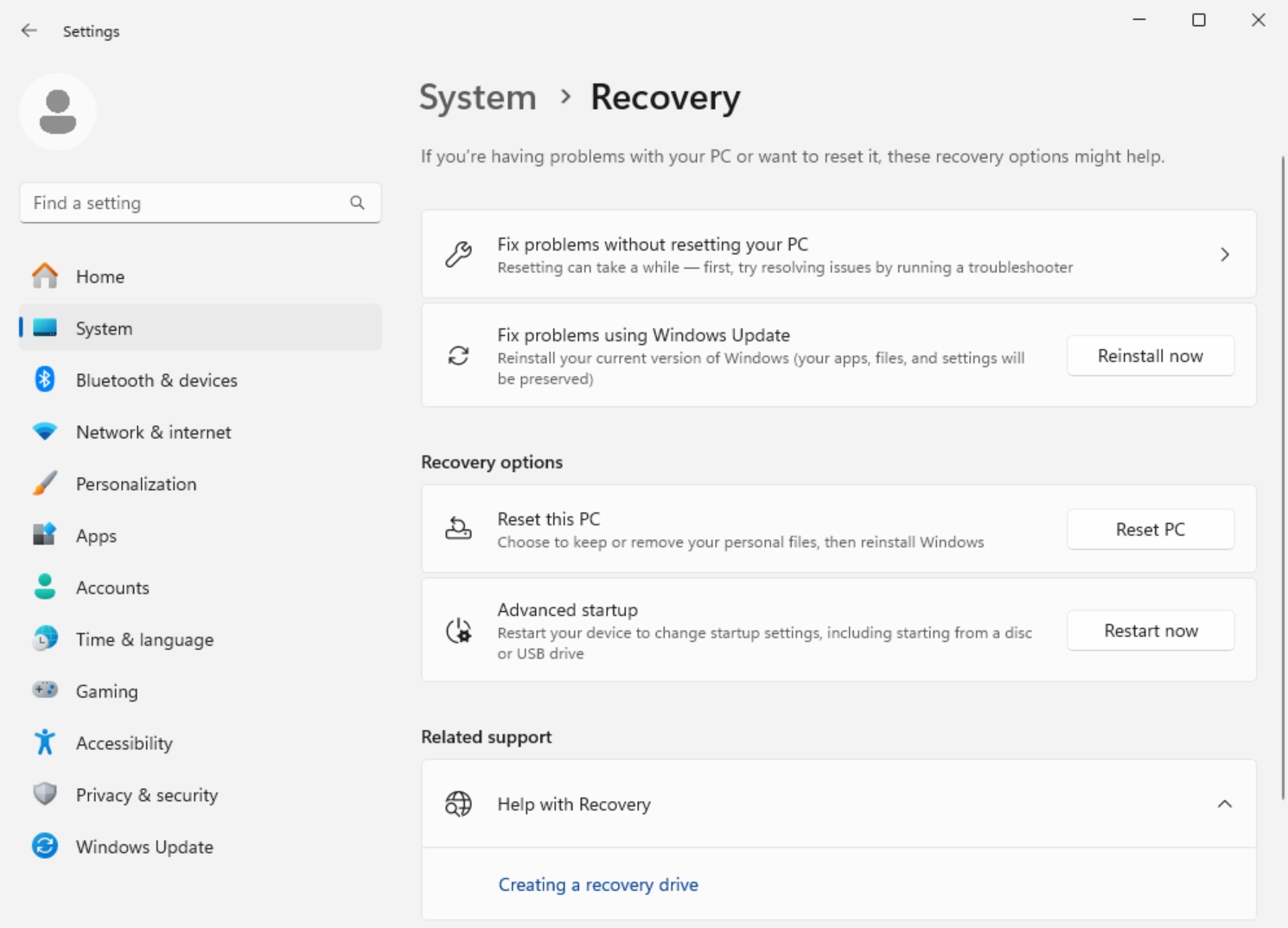
Task: Click the Accessibility figure icon
Action: (45, 742)
